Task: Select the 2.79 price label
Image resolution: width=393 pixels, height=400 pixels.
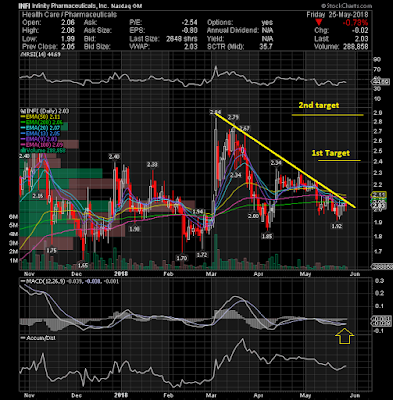Action: click(x=233, y=117)
